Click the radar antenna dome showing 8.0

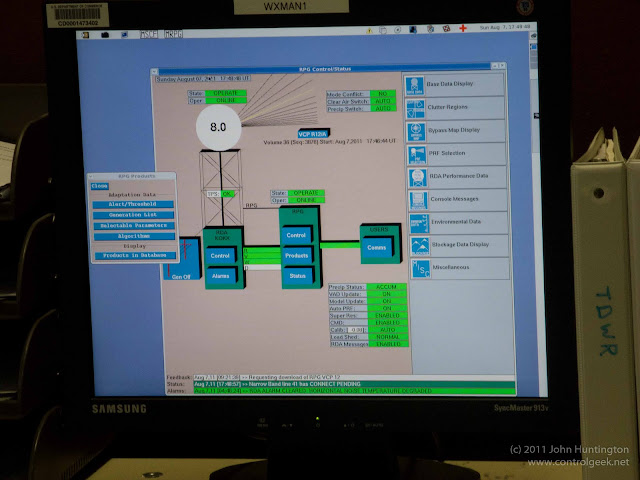click(x=218, y=127)
